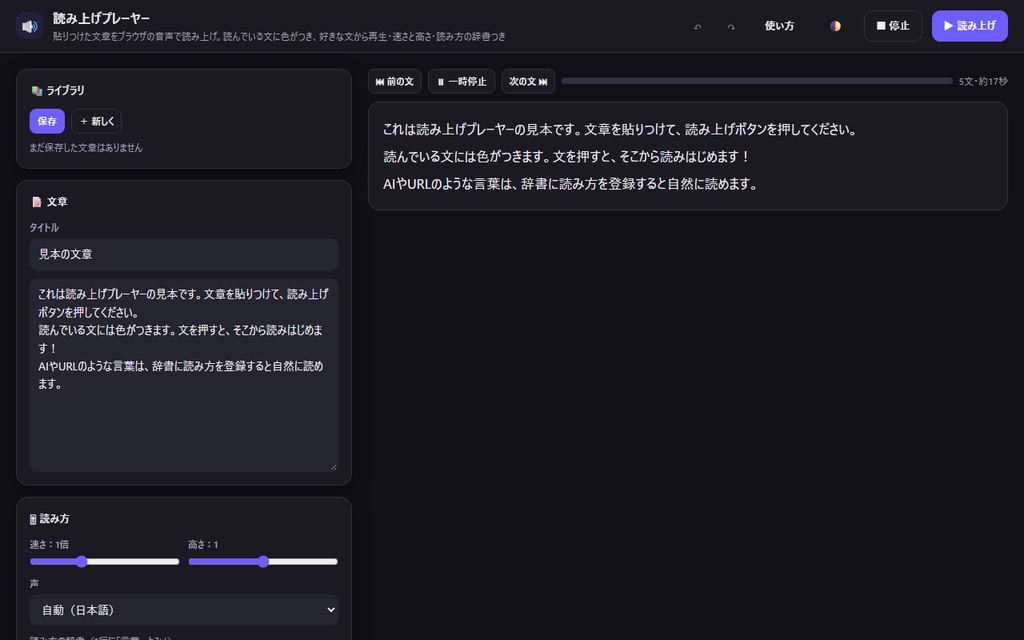Screen dimensions: 1024x640
Task: Skip to the next sentence with 次の文
Action: (528, 82)
